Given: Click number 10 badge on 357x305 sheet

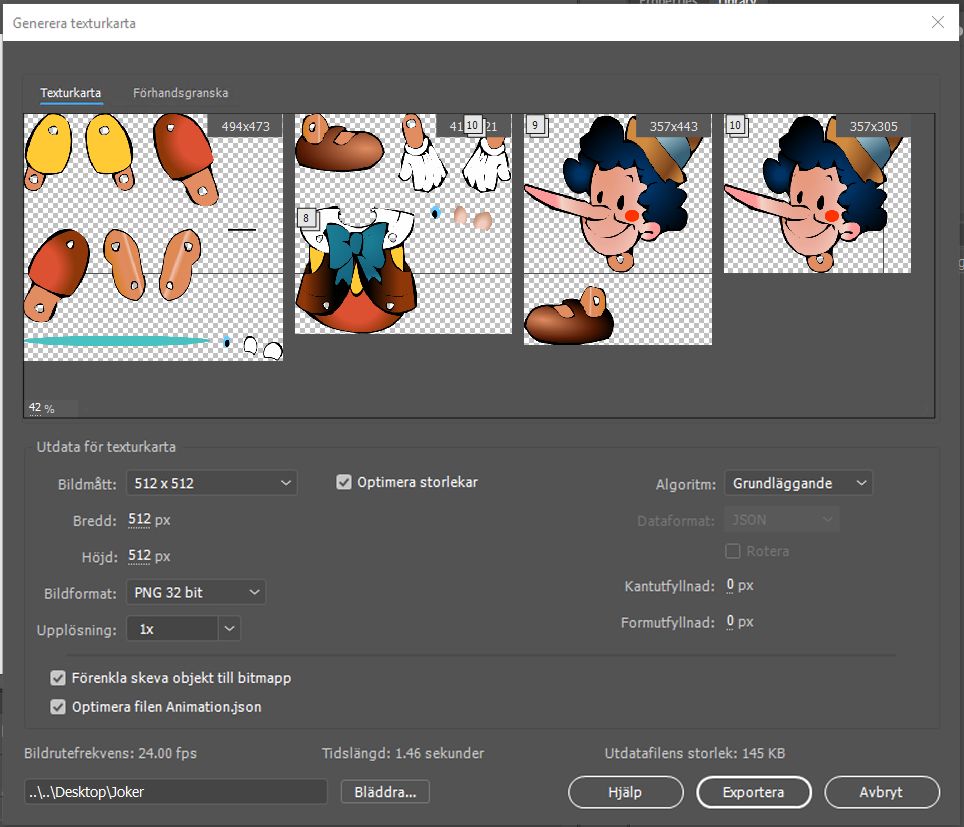Looking at the screenshot, I should 735,126.
